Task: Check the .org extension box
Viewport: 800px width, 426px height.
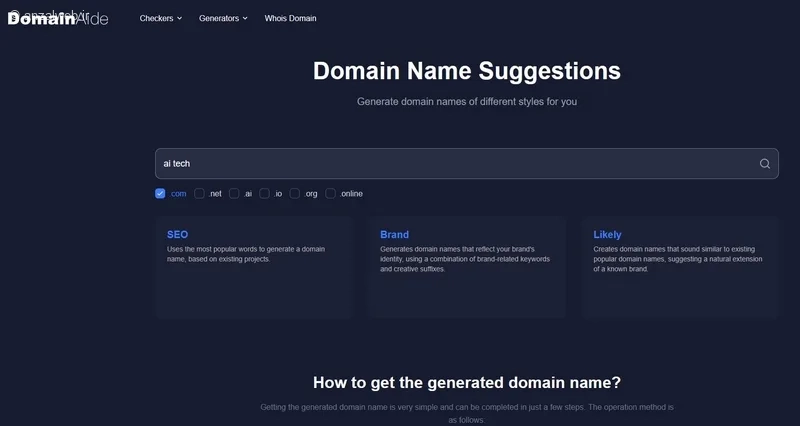Action: point(294,193)
